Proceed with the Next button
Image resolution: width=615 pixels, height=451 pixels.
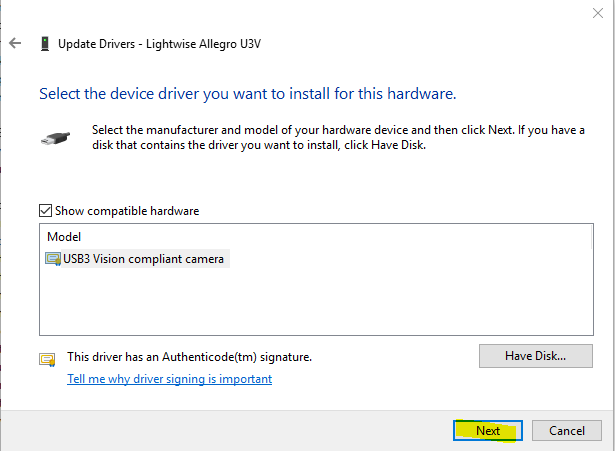pyautogui.click(x=488, y=431)
